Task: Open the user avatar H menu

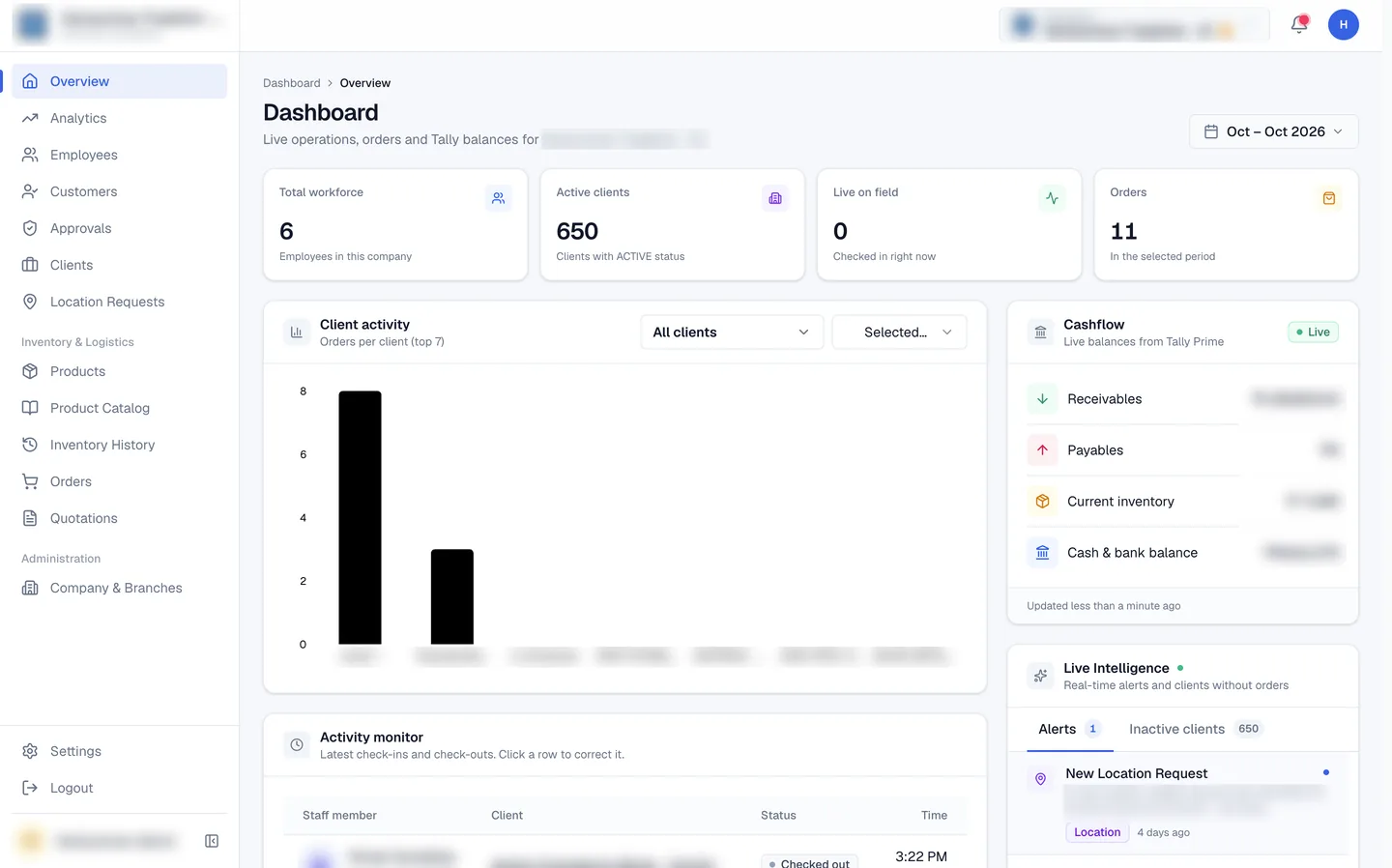Action: (1344, 25)
